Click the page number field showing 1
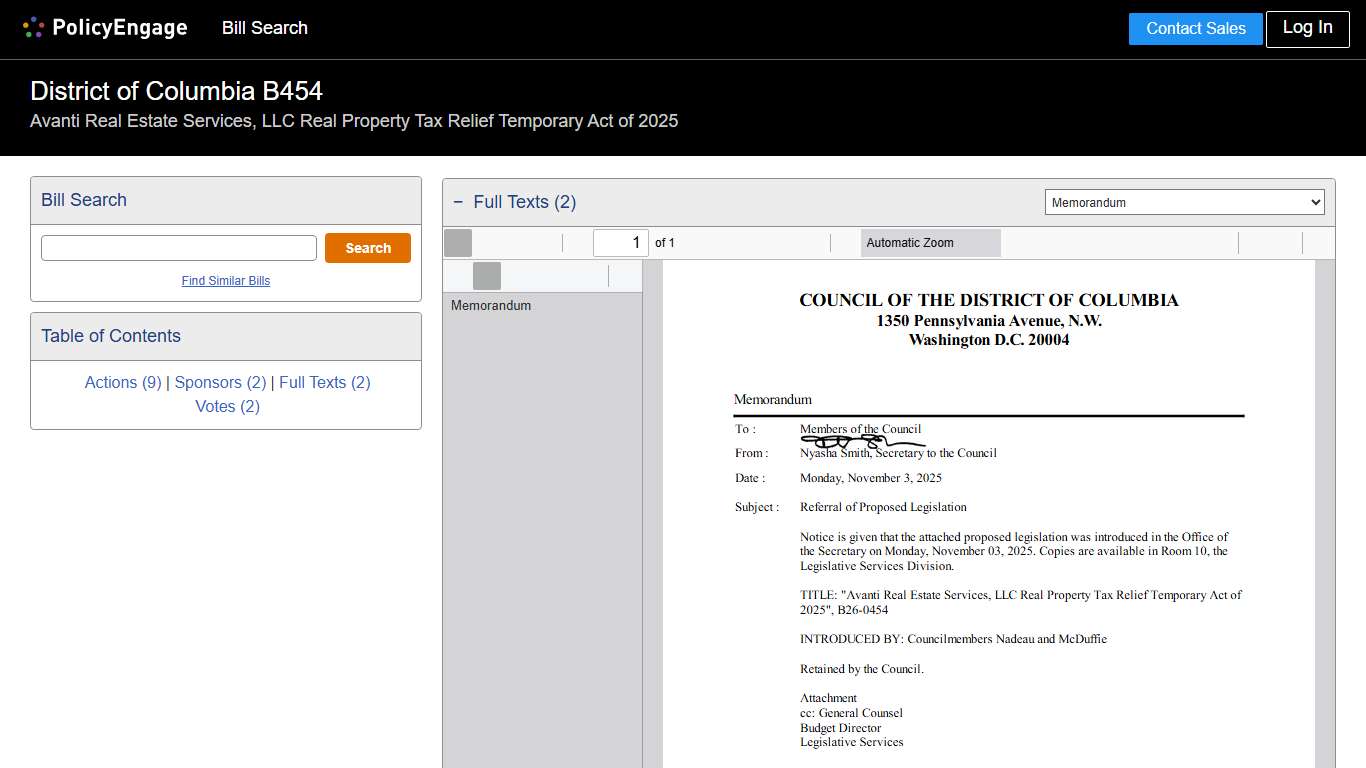 coord(620,242)
